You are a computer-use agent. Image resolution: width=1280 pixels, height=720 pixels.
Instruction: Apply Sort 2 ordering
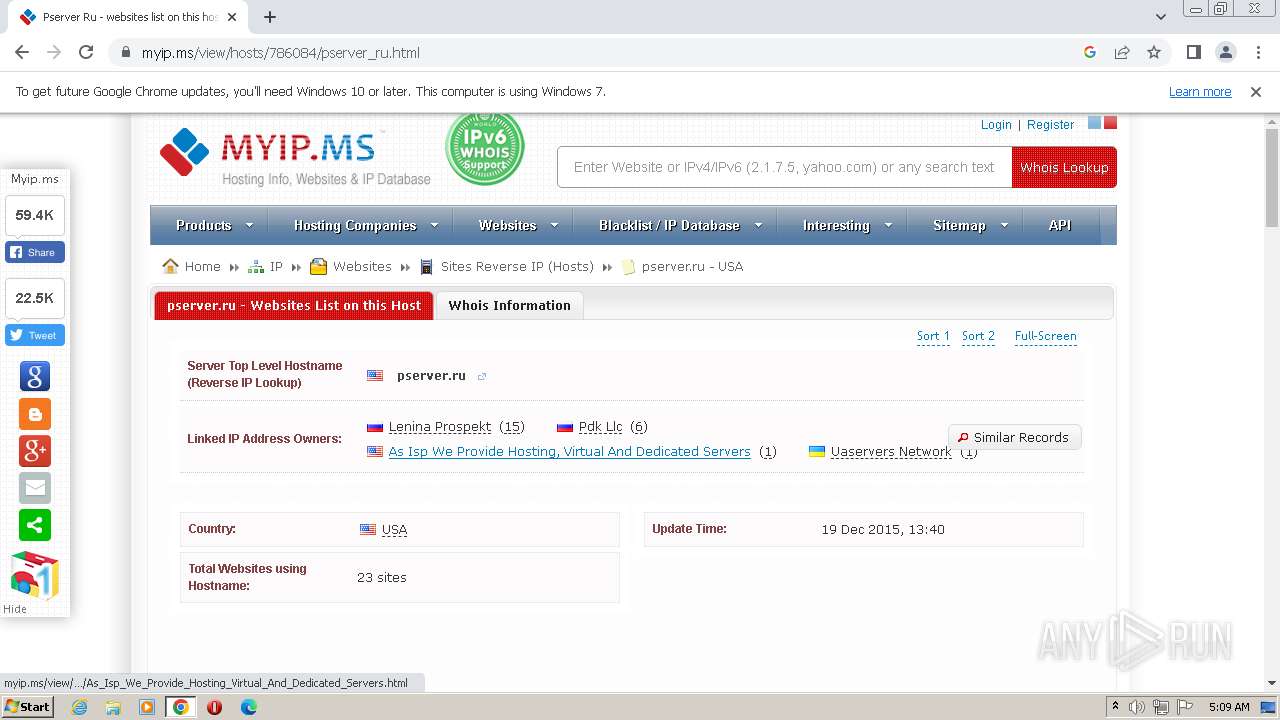pos(978,336)
